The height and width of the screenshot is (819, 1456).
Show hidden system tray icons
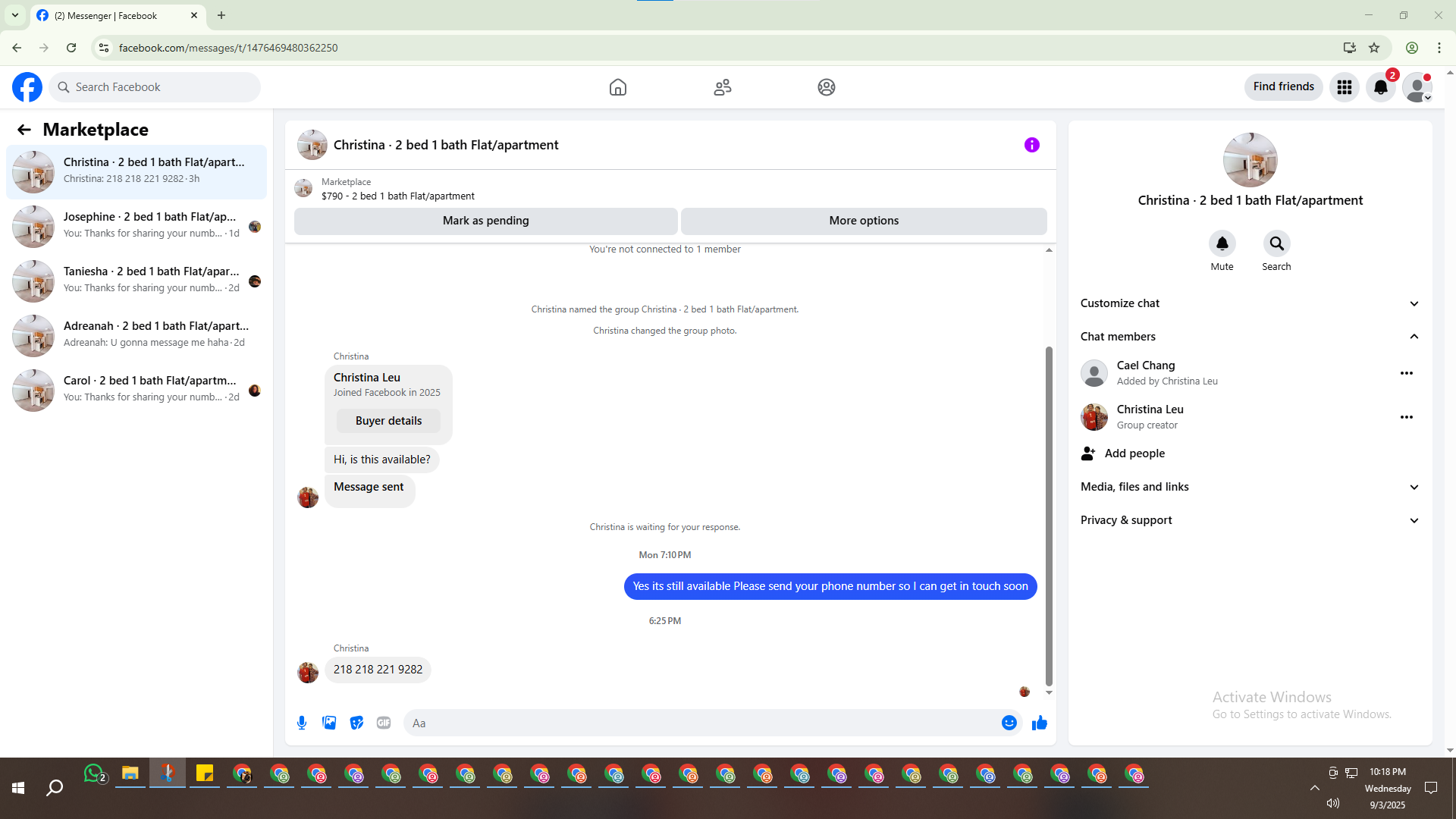coord(1315,789)
